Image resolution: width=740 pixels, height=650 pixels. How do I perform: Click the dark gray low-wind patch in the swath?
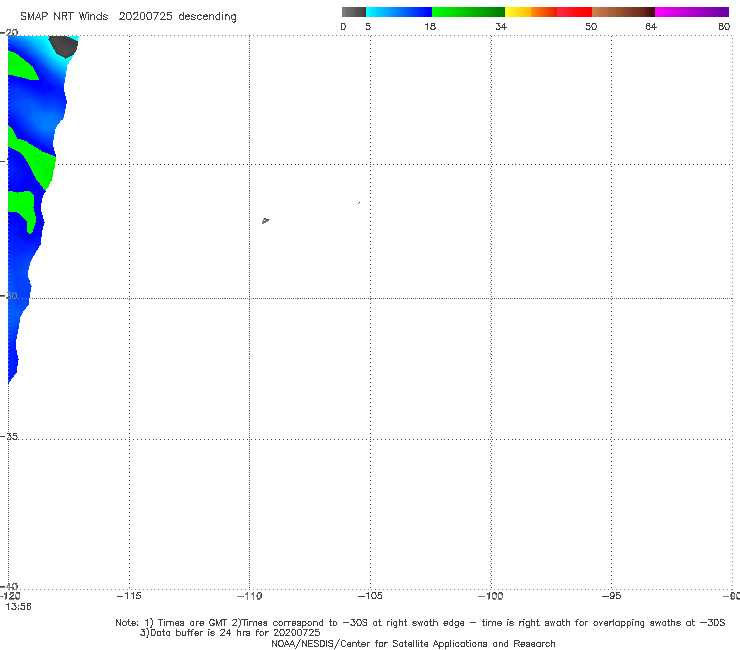(64, 46)
